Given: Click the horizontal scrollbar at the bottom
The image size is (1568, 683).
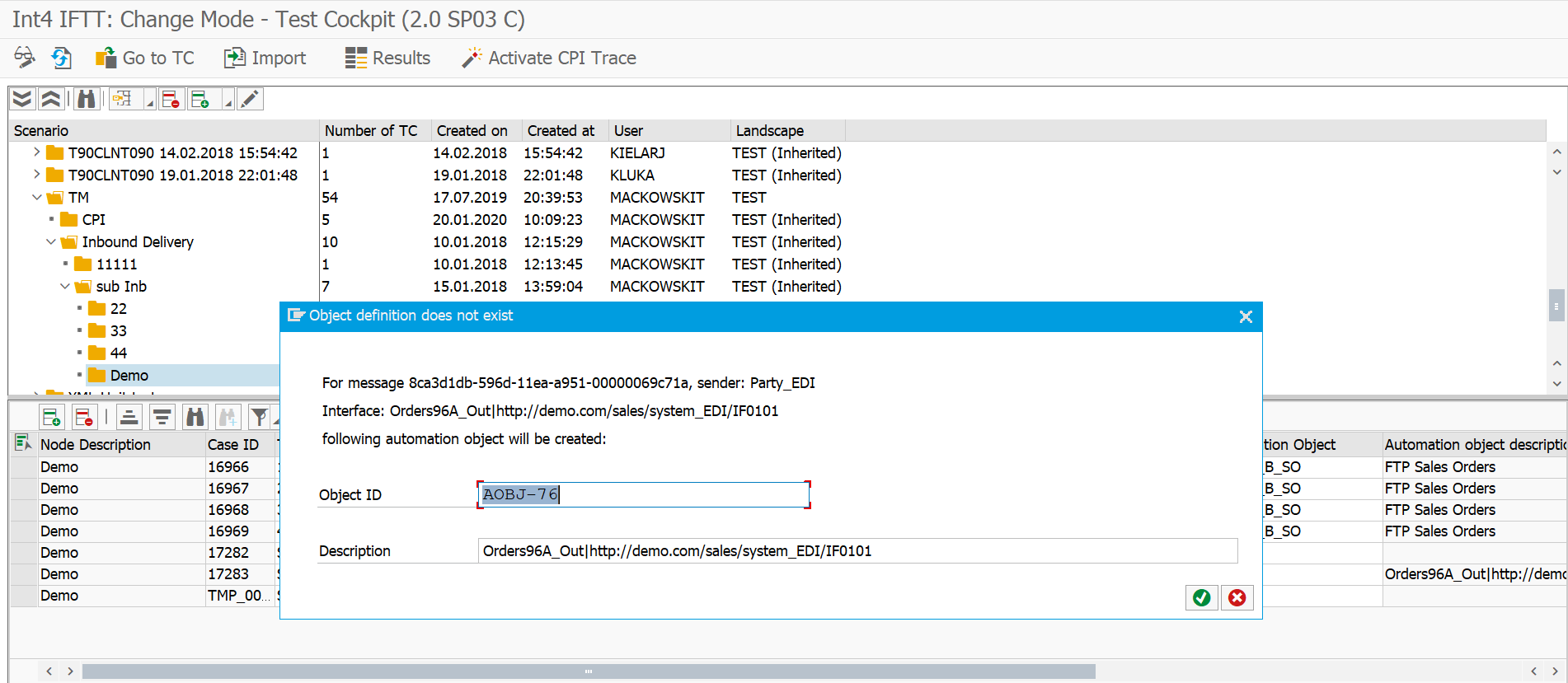Looking at the screenshot, I should tap(588, 671).
